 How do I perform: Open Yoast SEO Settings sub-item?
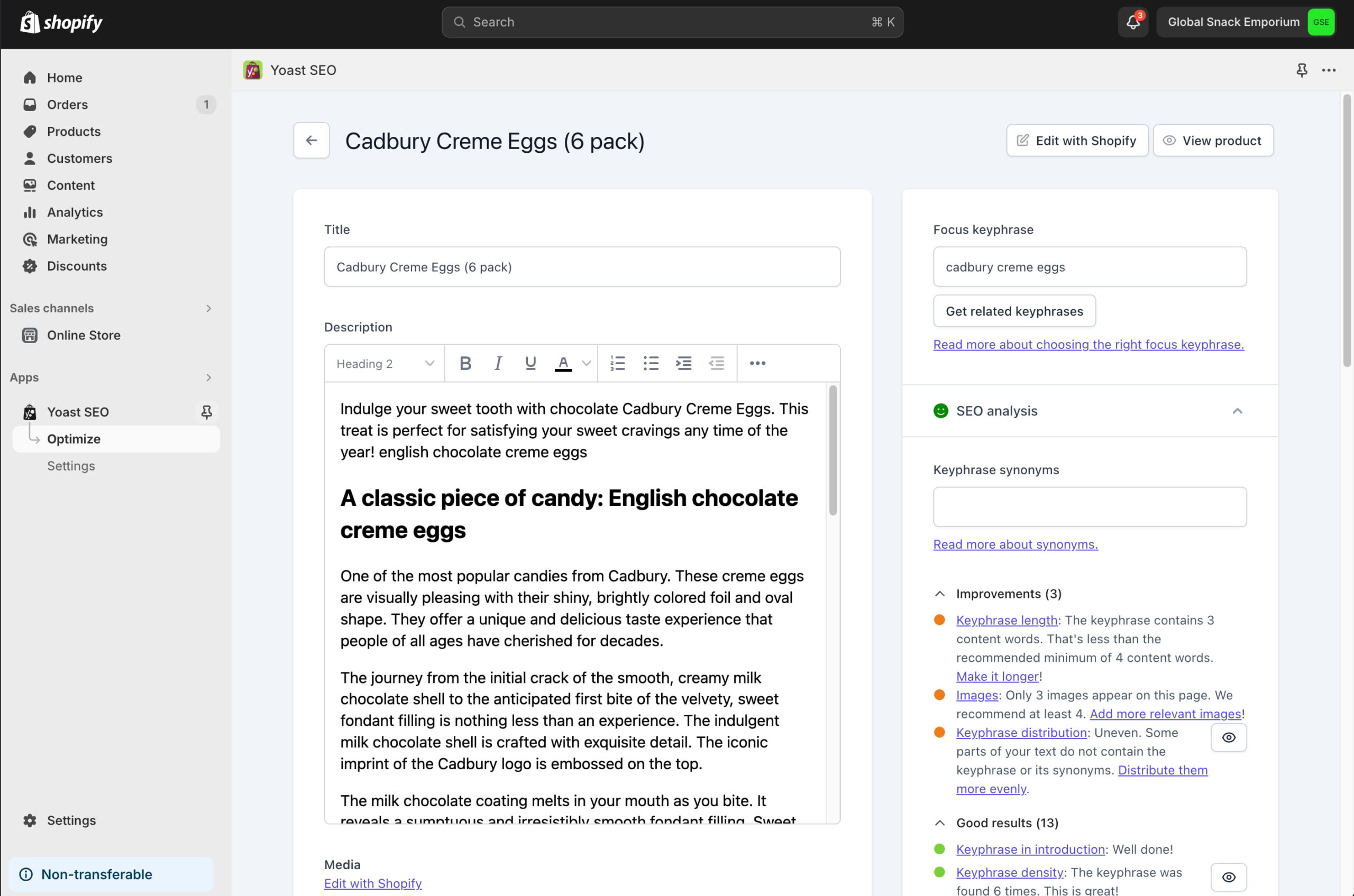pyautogui.click(x=71, y=466)
